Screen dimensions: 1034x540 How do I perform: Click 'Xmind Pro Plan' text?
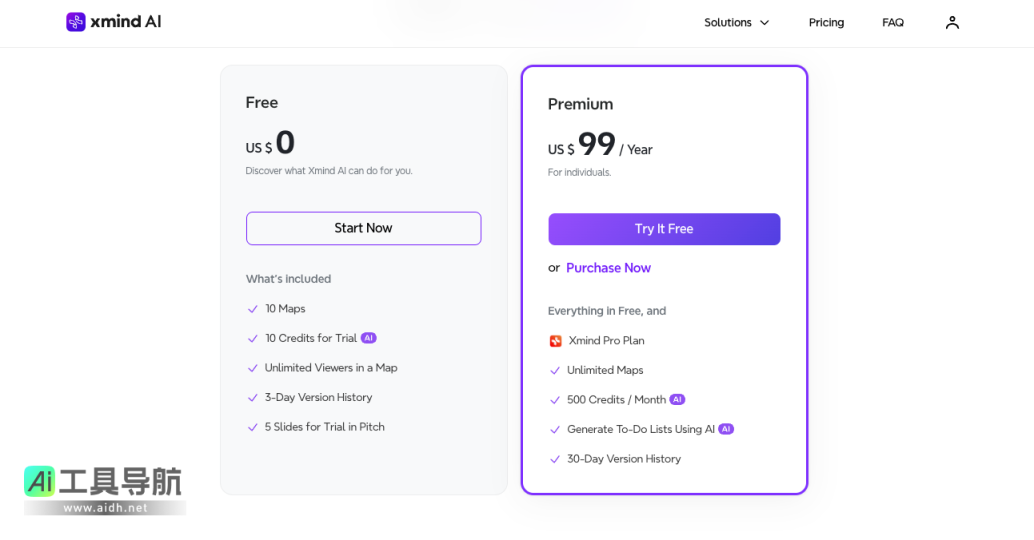(606, 341)
